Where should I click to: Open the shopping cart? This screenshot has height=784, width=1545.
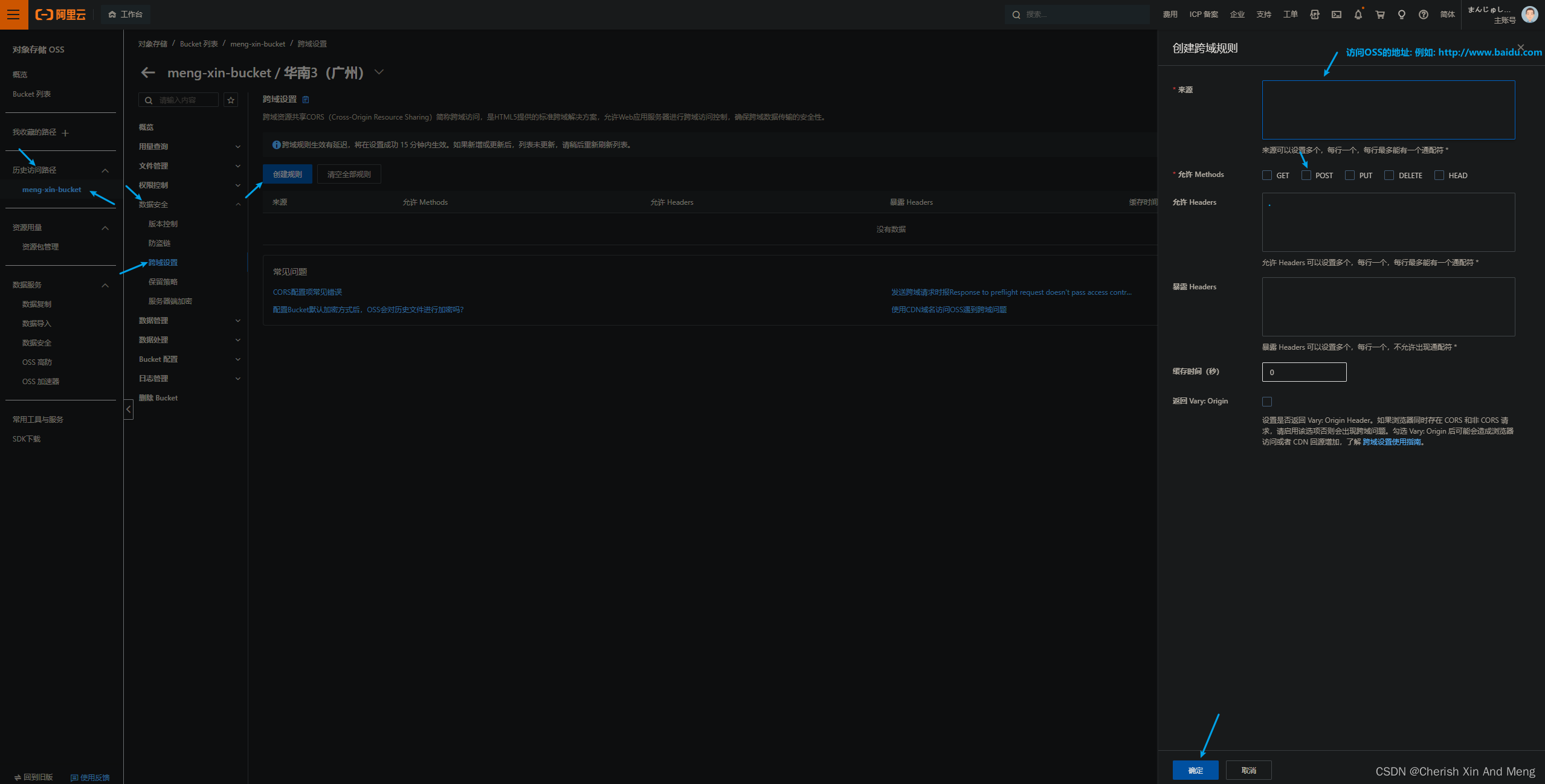[x=1379, y=14]
